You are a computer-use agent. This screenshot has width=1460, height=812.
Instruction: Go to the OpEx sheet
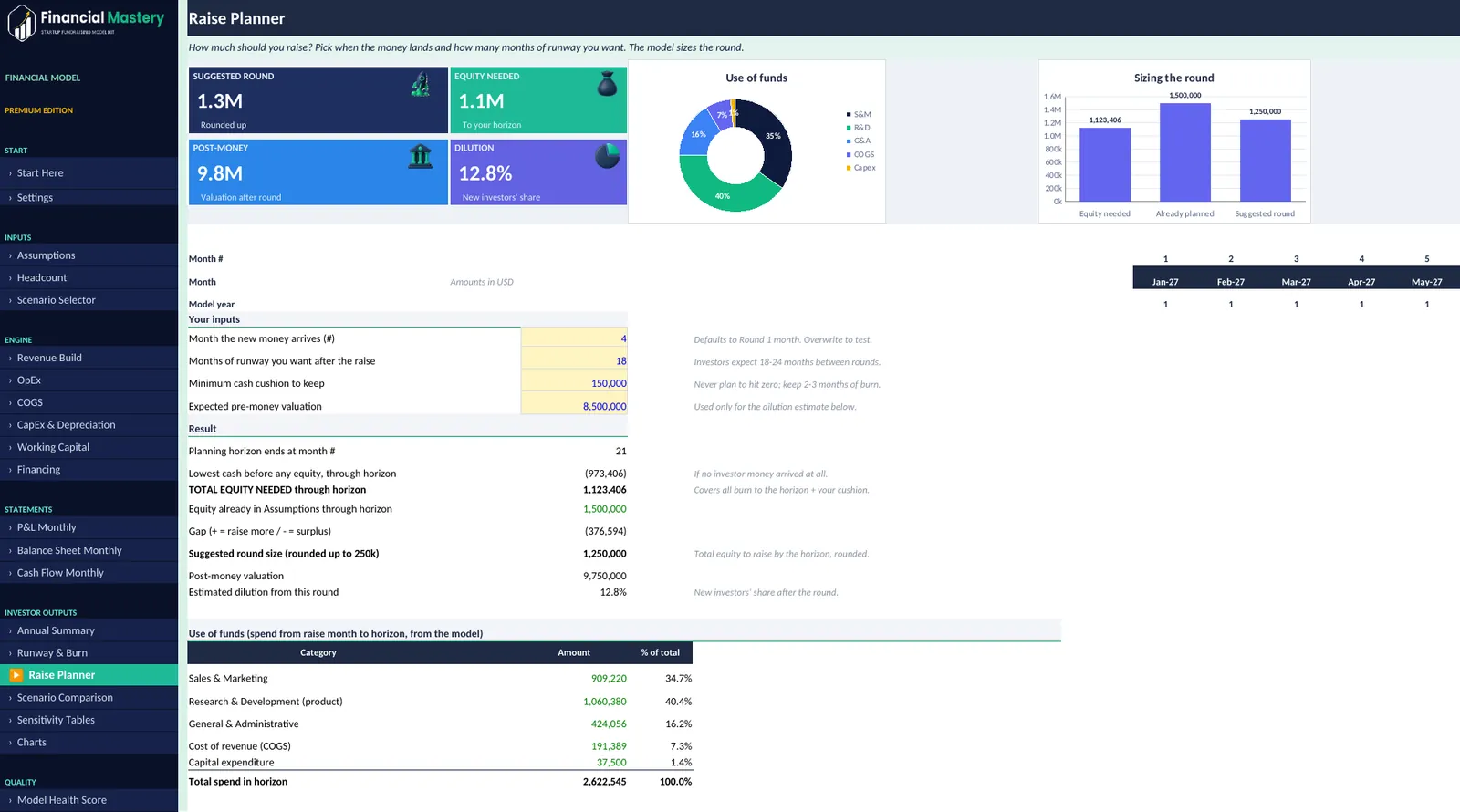tap(89, 380)
